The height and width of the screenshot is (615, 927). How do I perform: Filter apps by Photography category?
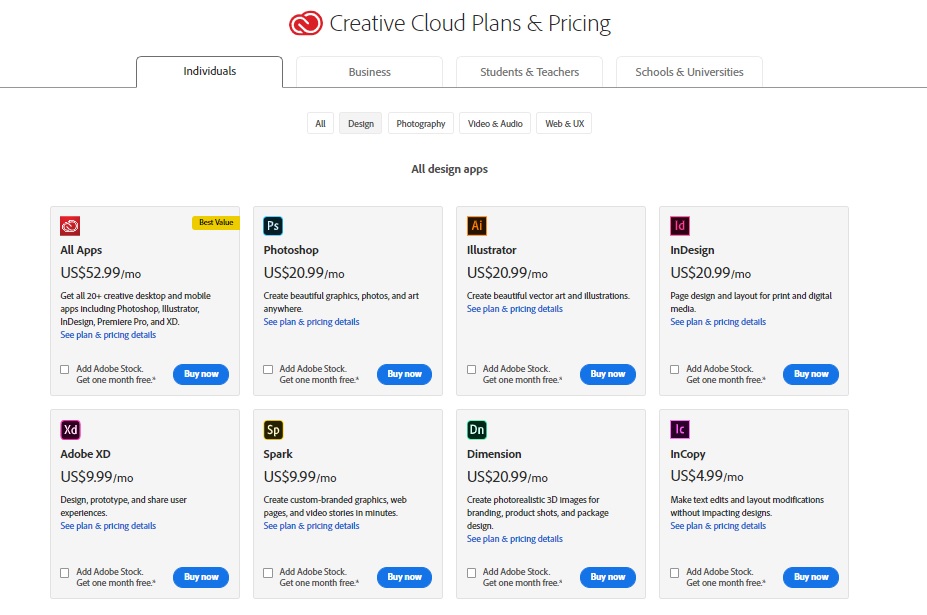pyautogui.click(x=420, y=124)
